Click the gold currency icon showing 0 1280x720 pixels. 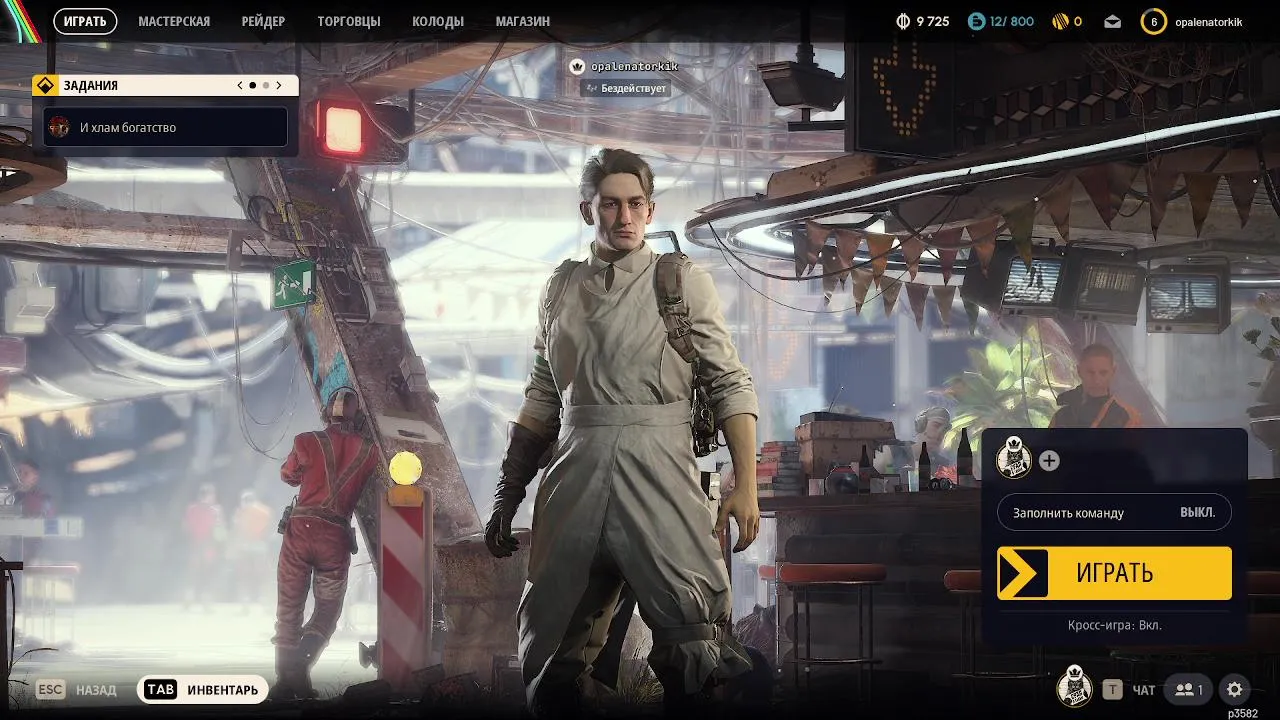pyautogui.click(x=1060, y=21)
